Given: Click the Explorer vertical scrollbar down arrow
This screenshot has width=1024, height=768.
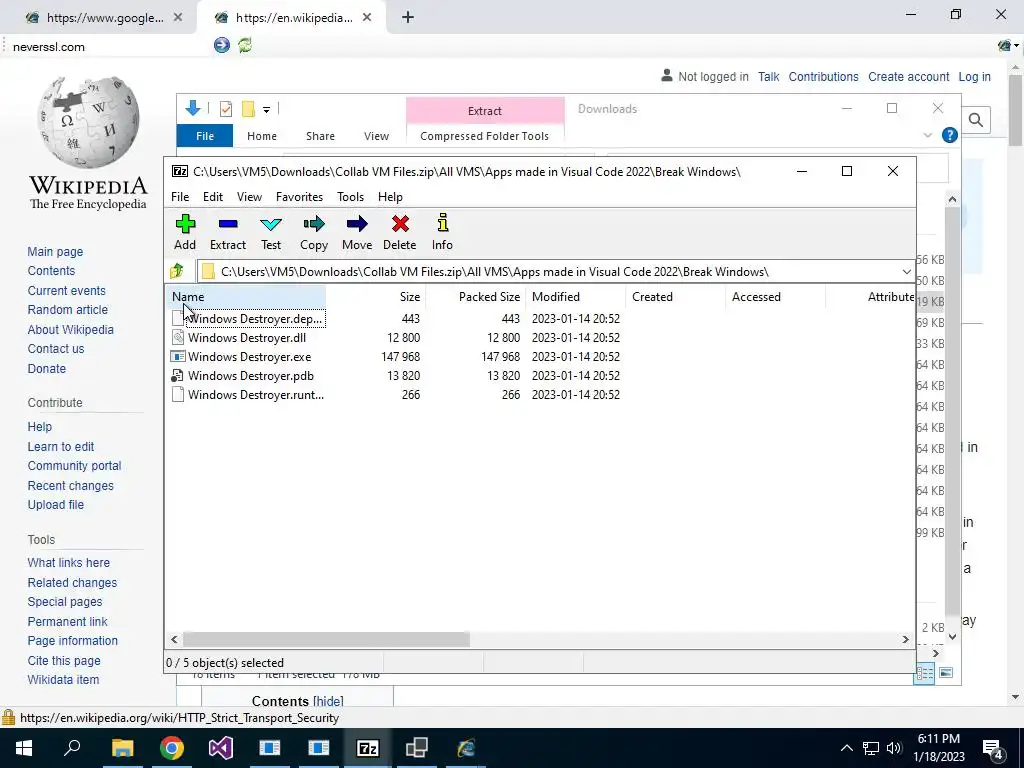Looking at the screenshot, I should click(x=952, y=637).
